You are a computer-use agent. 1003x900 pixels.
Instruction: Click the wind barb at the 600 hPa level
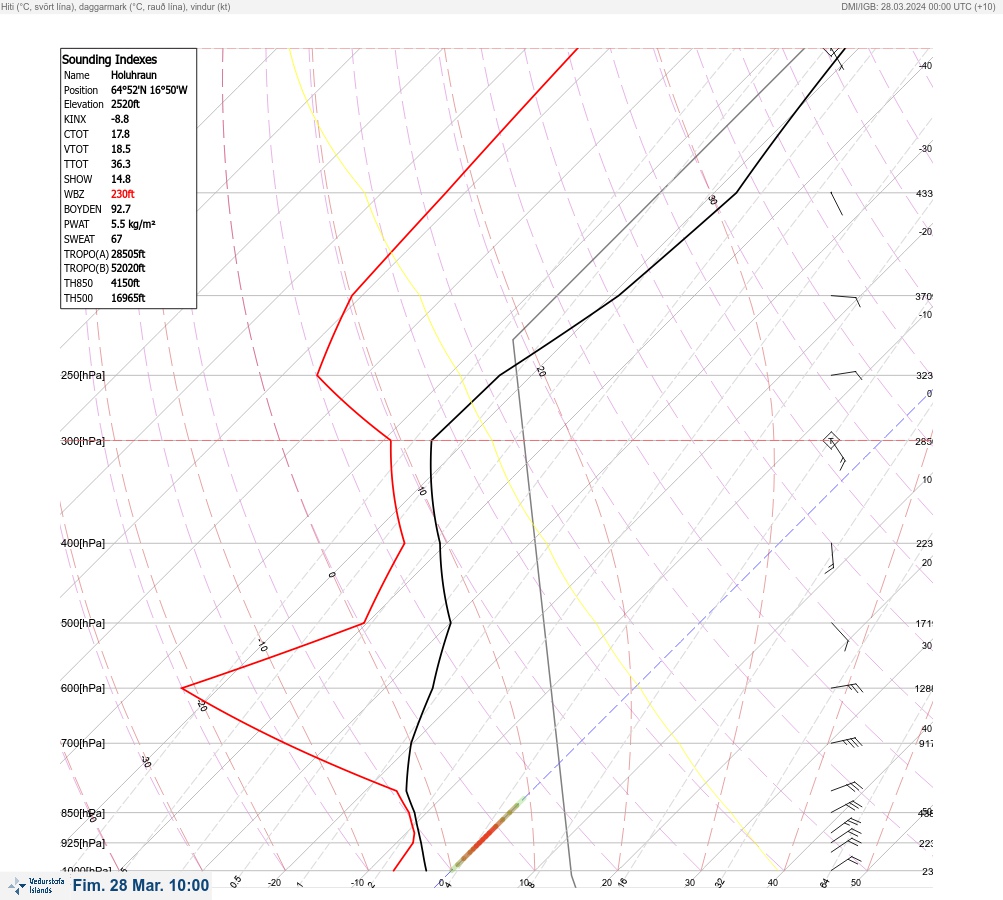(847, 688)
